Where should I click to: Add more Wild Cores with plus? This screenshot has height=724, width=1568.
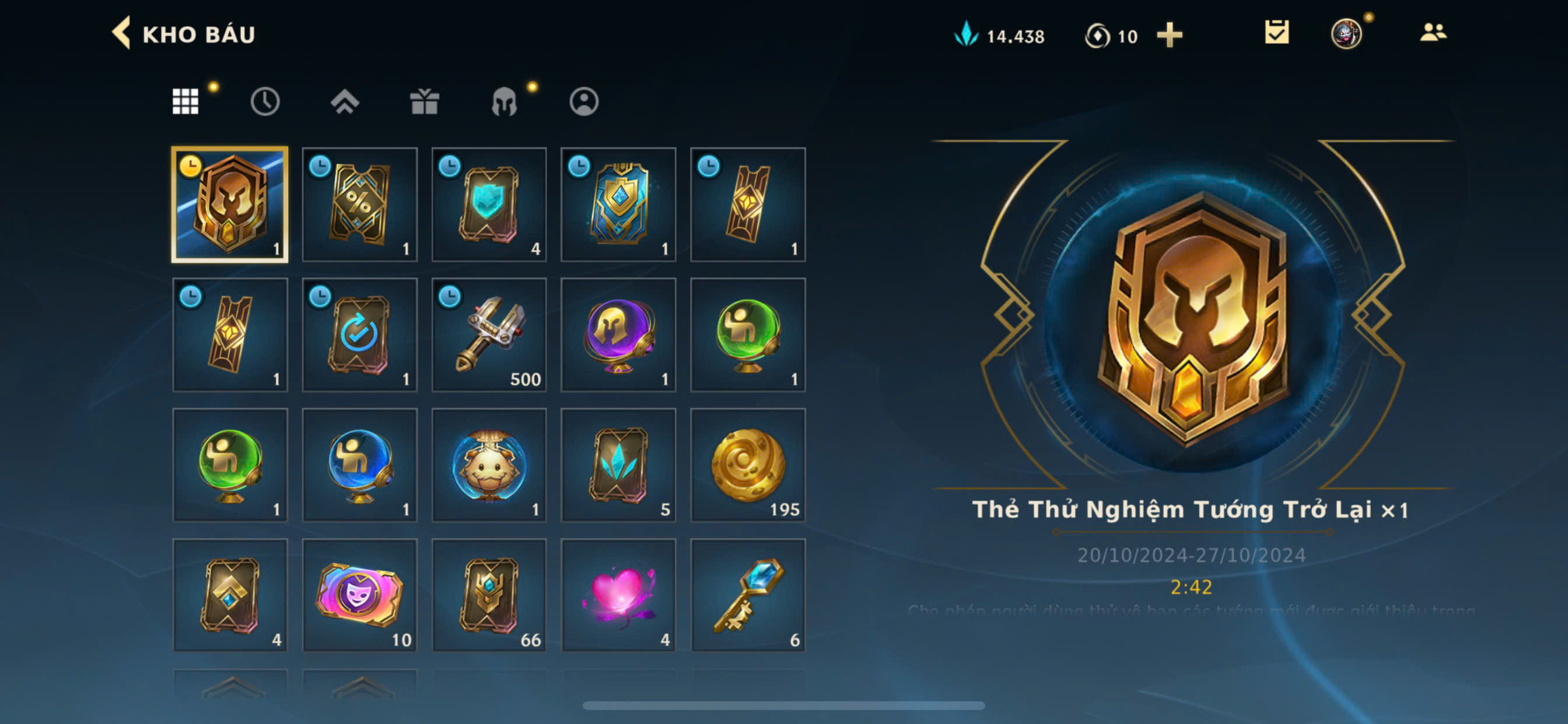(x=1168, y=36)
